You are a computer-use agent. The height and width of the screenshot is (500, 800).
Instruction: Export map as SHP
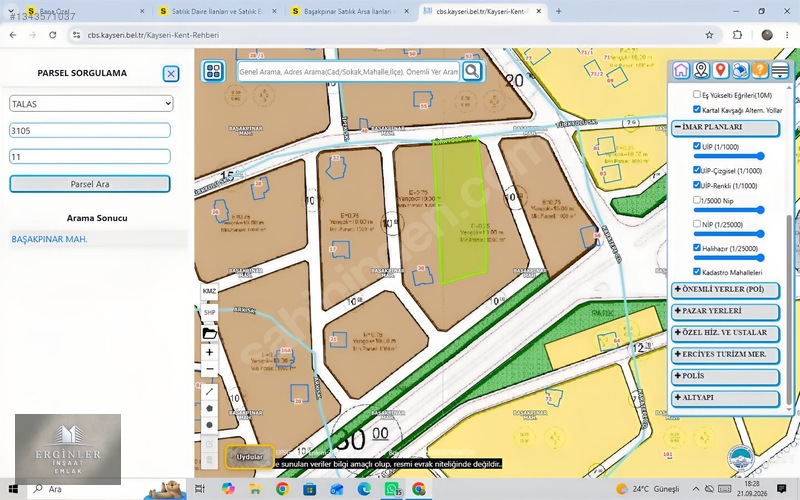pos(209,312)
